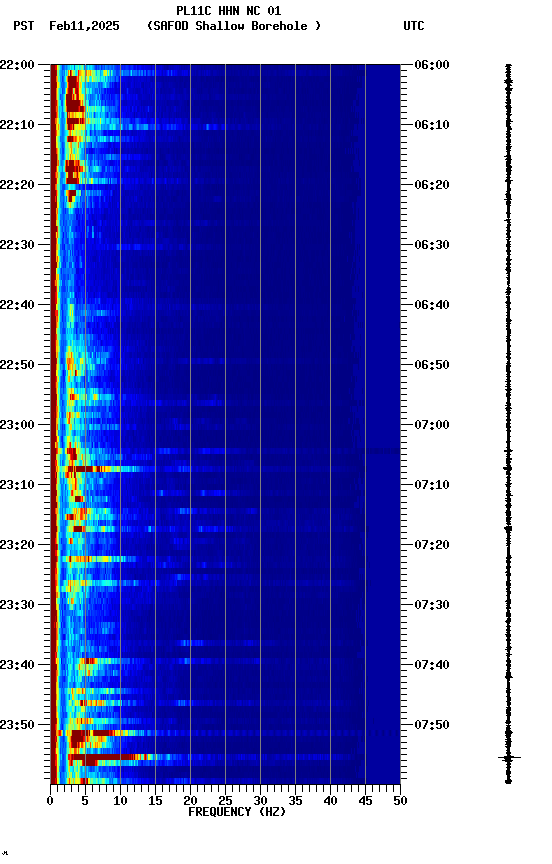This screenshot has width=552, height=864.
Task: Click the 23:00 PST time label
Action: click(17, 425)
